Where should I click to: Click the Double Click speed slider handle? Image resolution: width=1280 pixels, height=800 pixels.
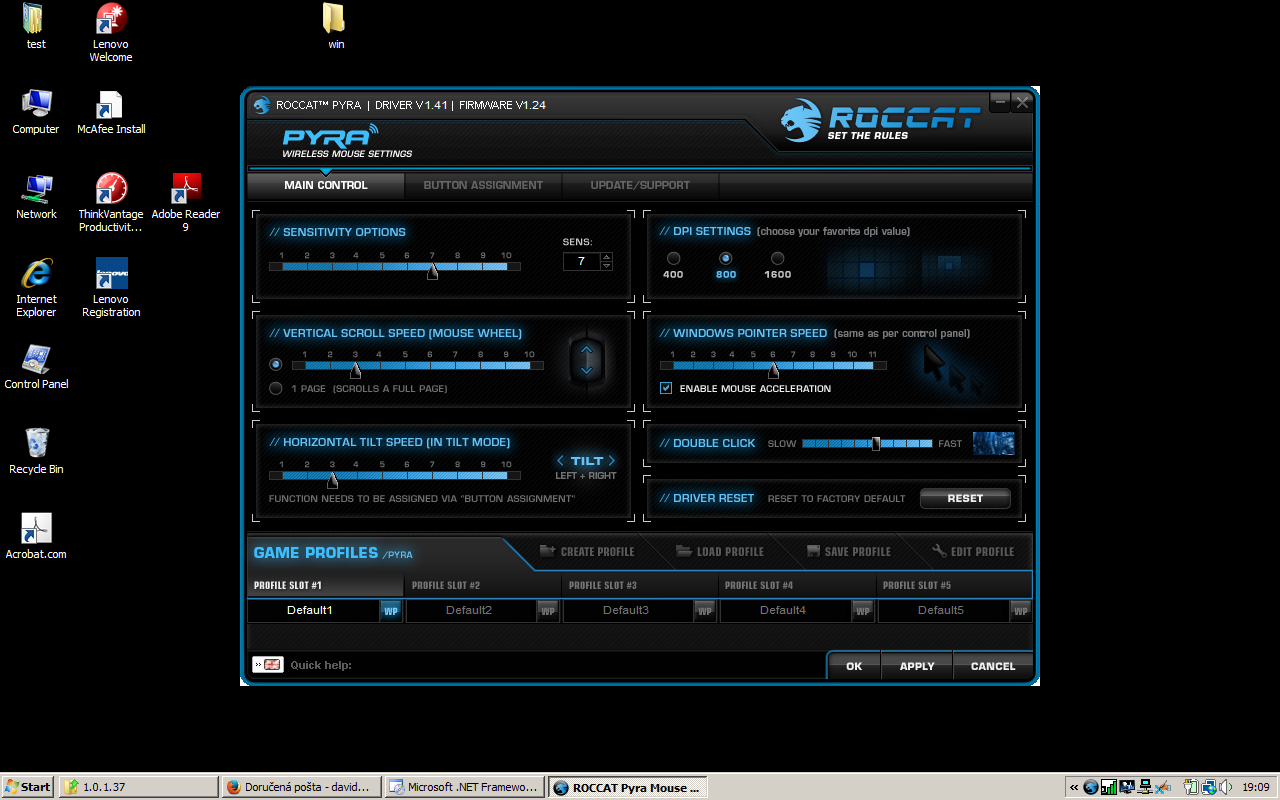876,443
